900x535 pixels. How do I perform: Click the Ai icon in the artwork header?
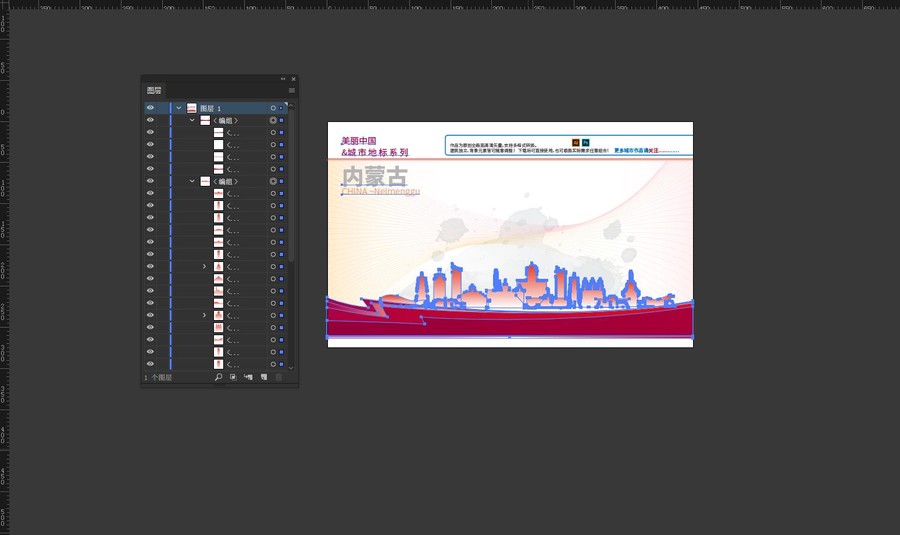[x=576, y=142]
